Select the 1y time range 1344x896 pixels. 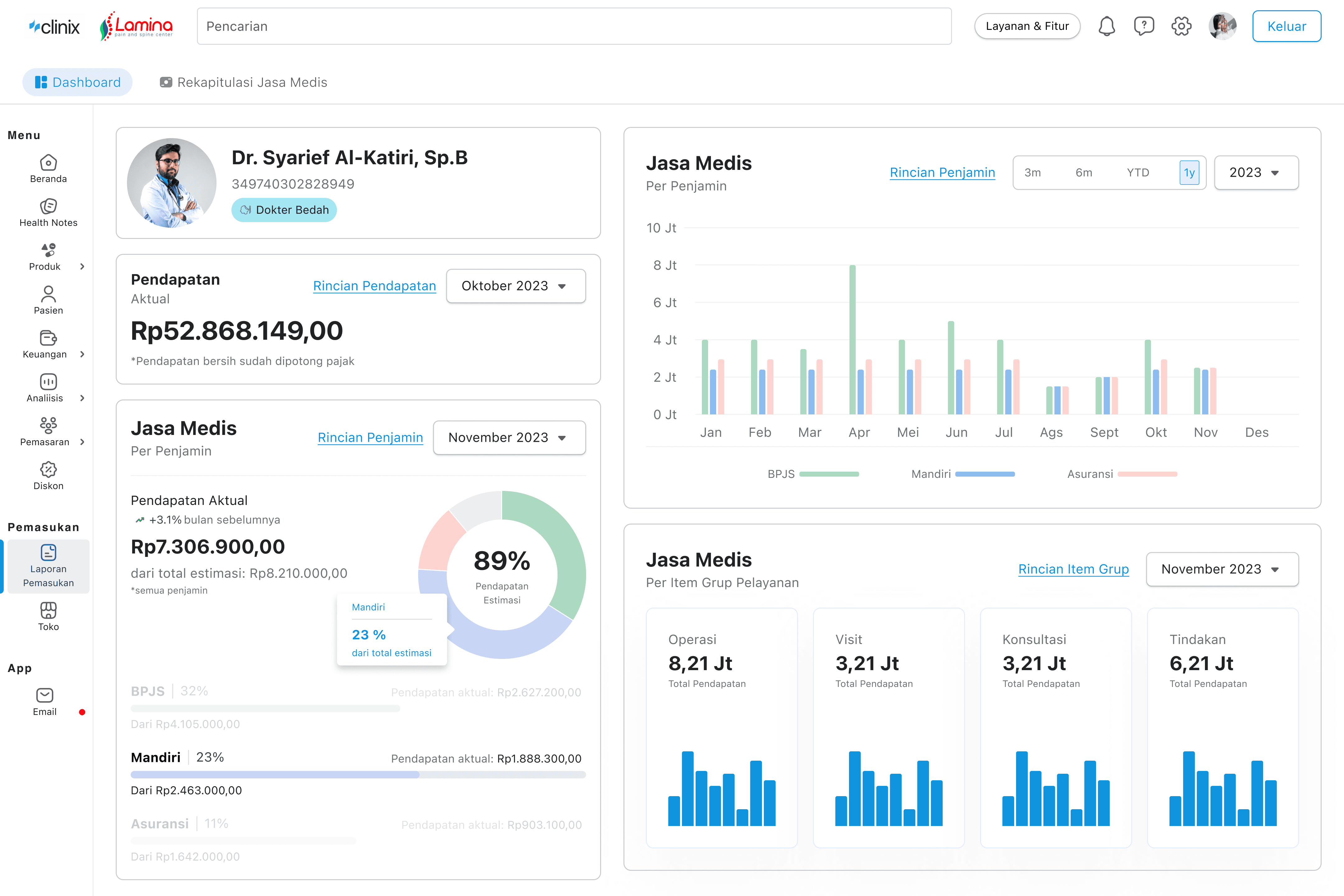pos(1189,172)
